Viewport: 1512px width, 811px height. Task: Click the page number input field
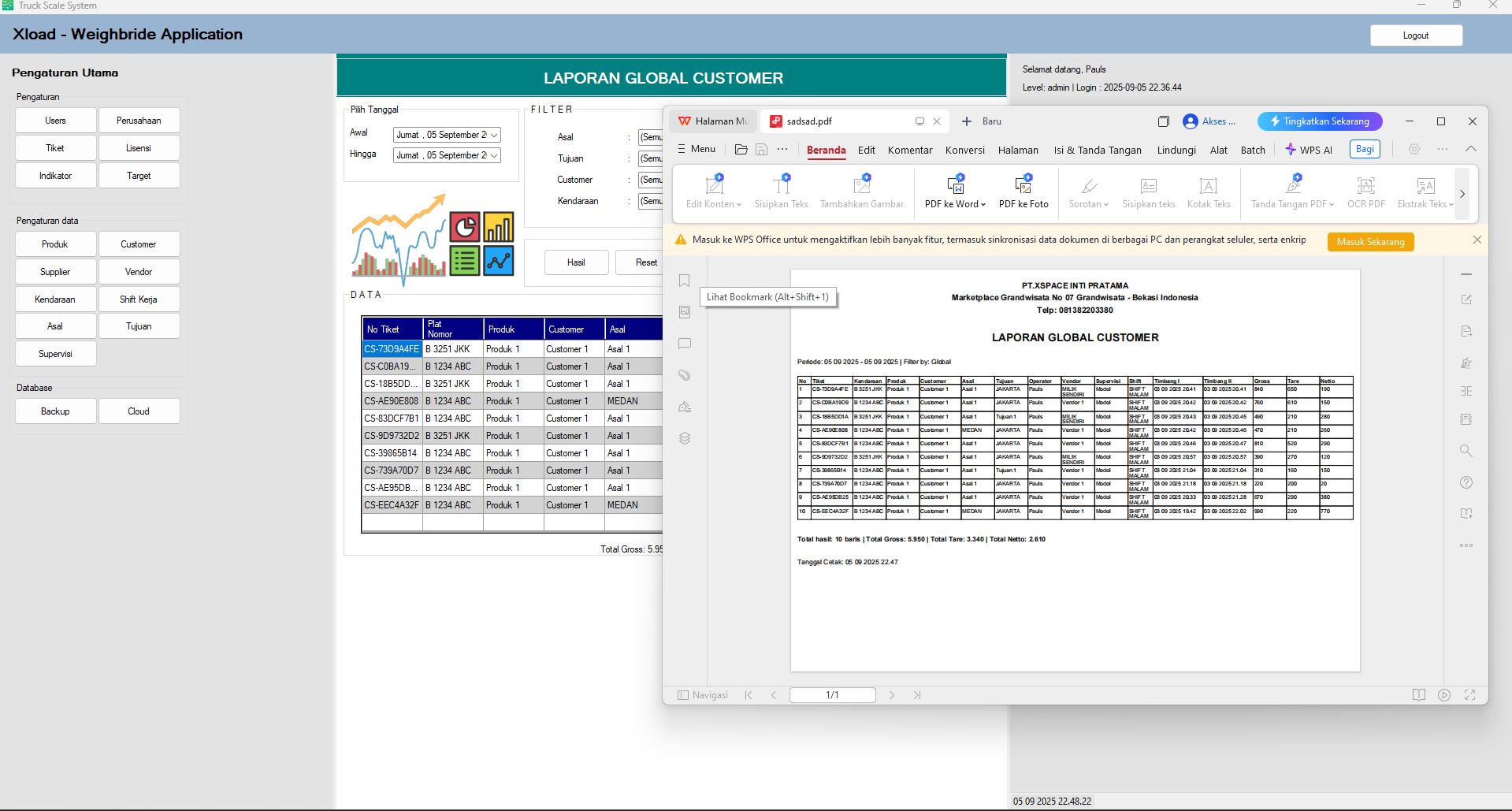[x=832, y=695]
